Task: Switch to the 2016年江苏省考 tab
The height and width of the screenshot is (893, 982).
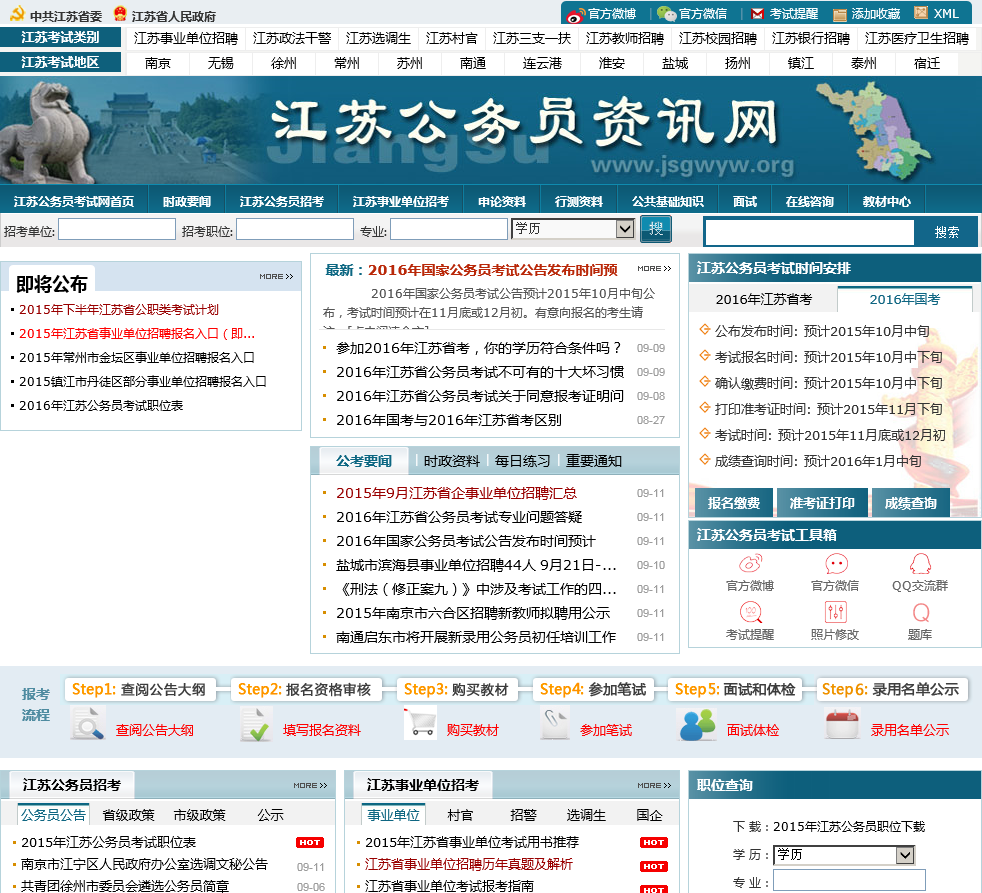Action: (763, 299)
